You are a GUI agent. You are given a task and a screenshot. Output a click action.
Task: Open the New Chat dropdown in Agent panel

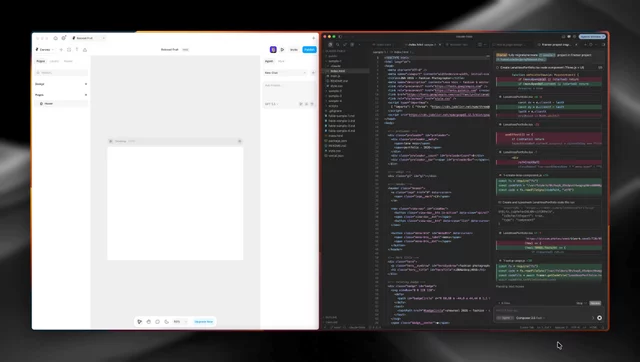[x=285, y=73]
